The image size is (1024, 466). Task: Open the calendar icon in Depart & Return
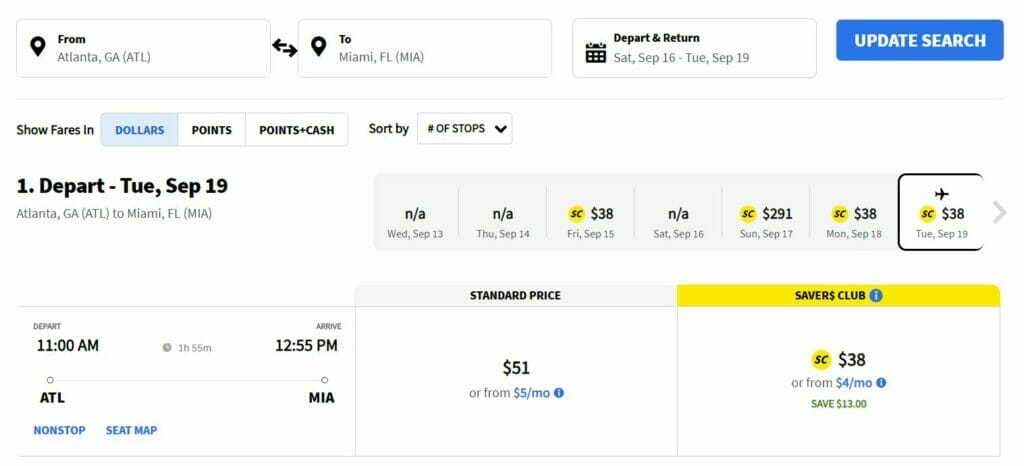(x=596, y=52)
